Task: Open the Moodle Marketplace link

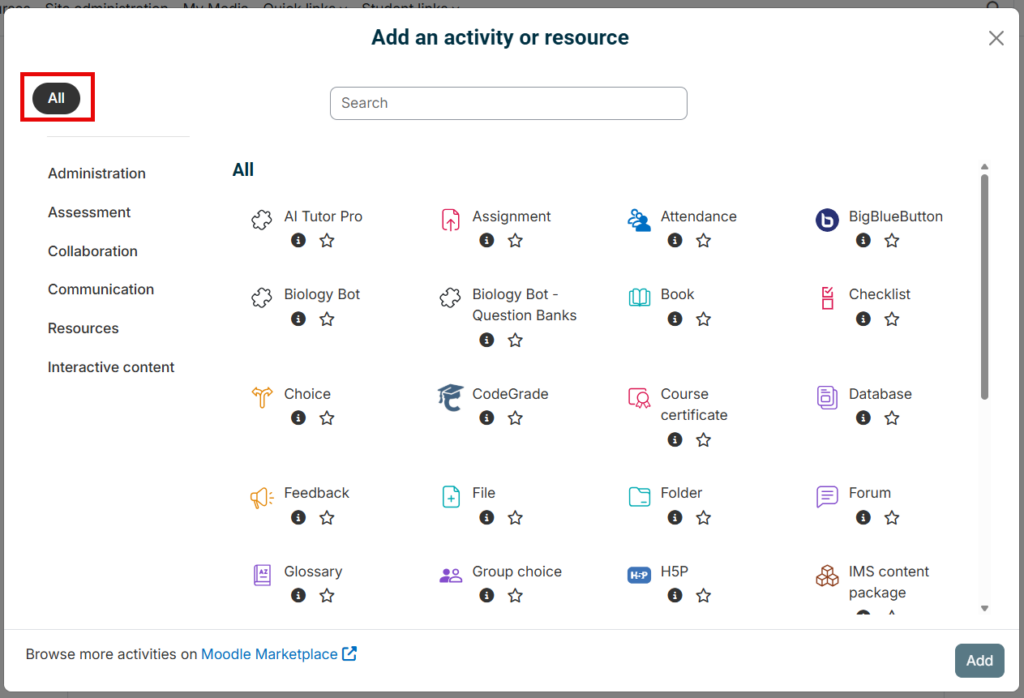Action: (x=279, y=654)
